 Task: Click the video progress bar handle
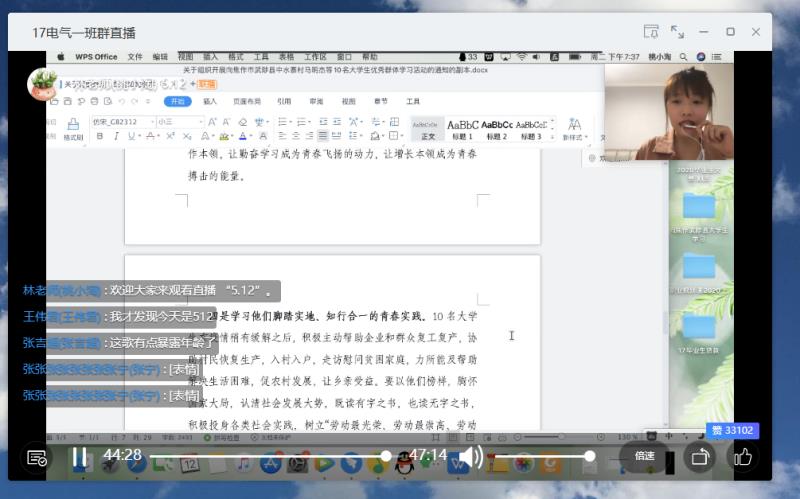[386, 456]
